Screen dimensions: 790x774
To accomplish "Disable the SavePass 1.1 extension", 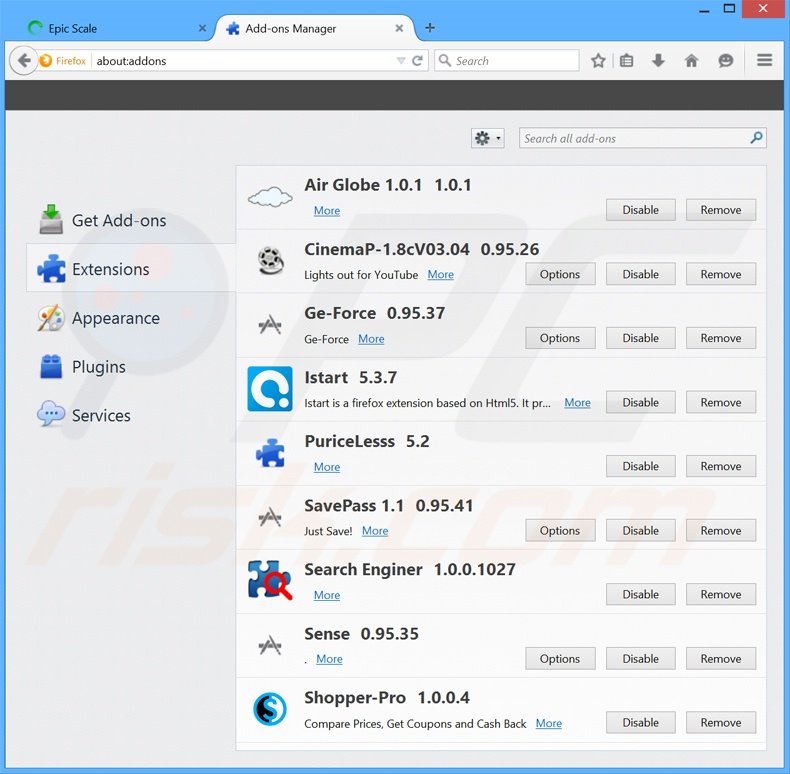I will 640,530.
